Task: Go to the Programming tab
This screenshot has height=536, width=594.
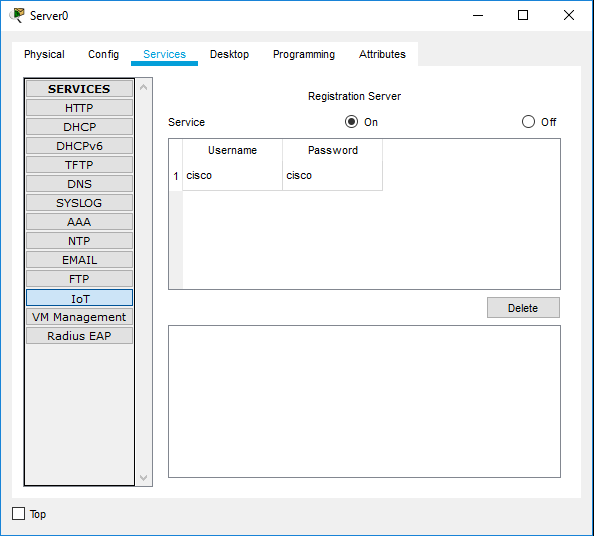Action: click(x=304, y=54)
